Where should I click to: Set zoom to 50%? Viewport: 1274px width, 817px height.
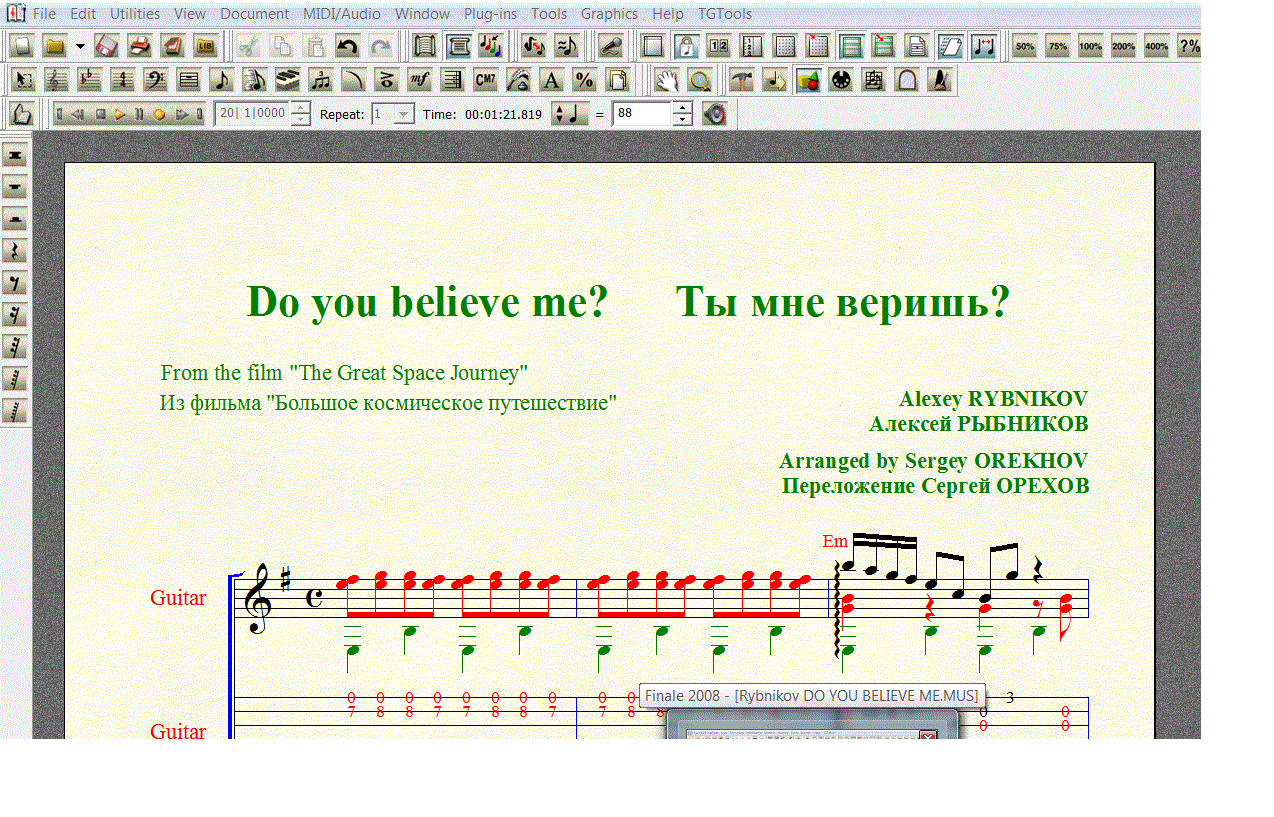1025,46
